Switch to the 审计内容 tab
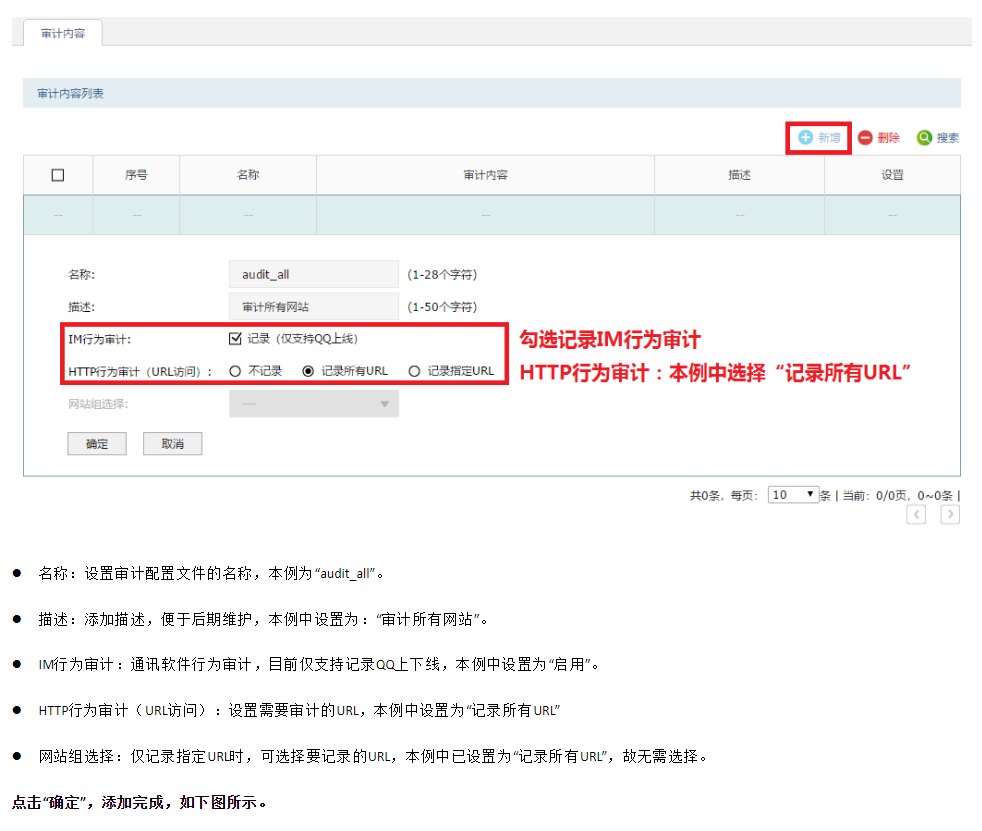 (x=62, y=33)
